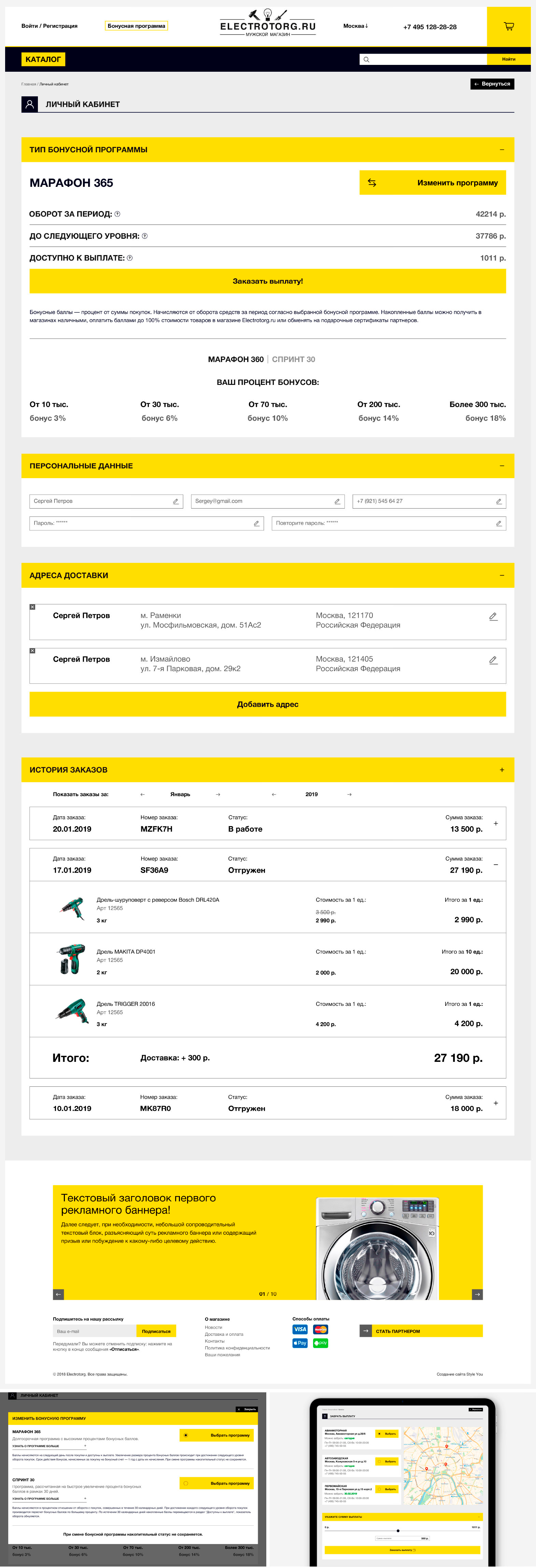Collapse the ПЕРСОНАЛЬНЫЕ ДАННЫЕ section

tap(502, 466)
